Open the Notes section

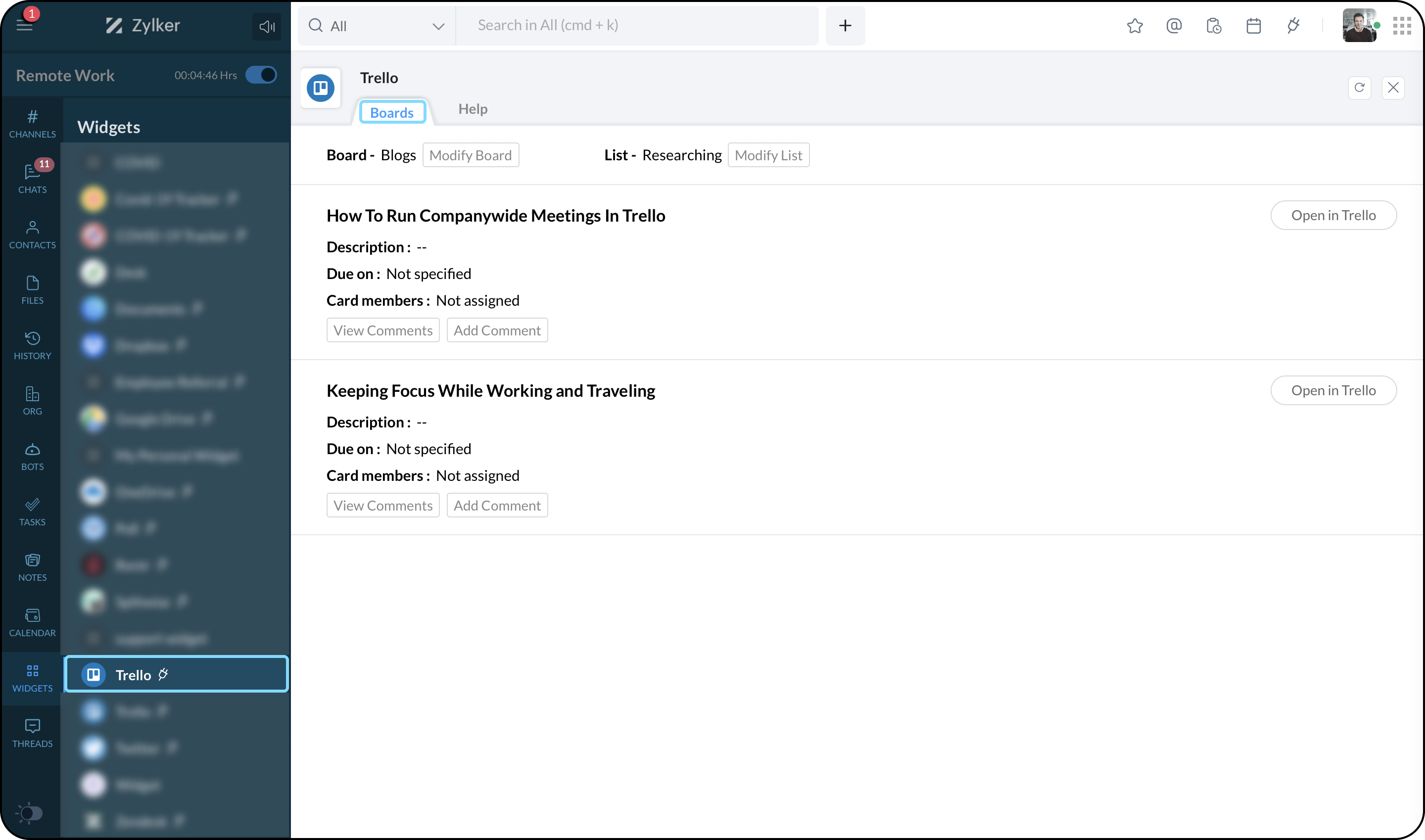coord(32,567)
